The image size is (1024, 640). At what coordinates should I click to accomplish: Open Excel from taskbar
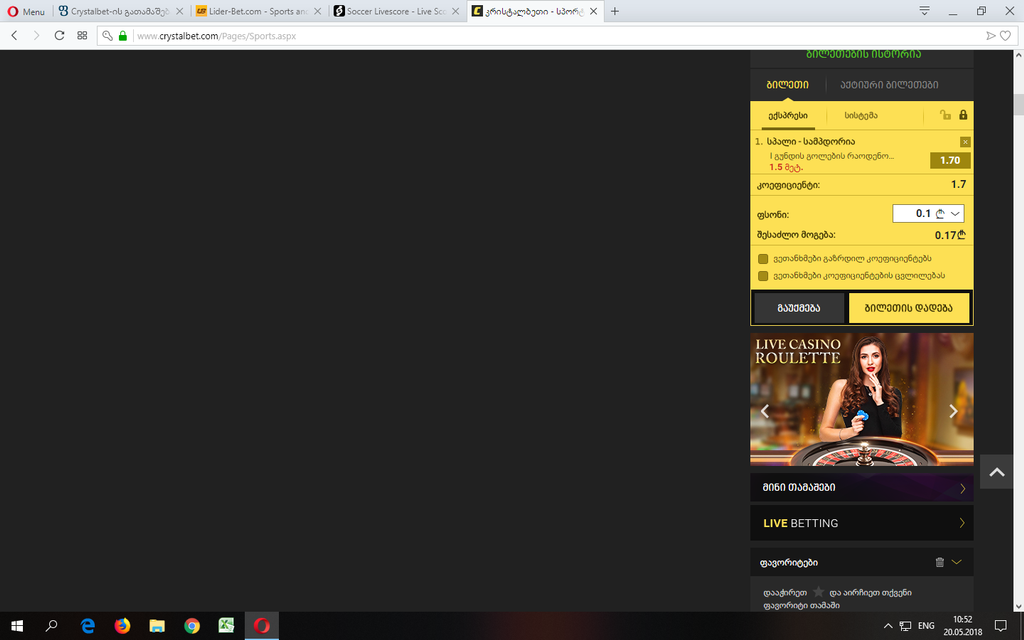tap(227, 626)
